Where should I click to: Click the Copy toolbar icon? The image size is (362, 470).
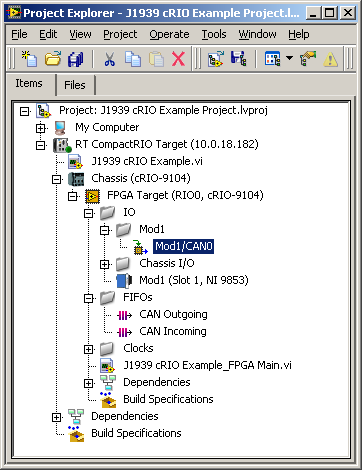coord(133,59)
